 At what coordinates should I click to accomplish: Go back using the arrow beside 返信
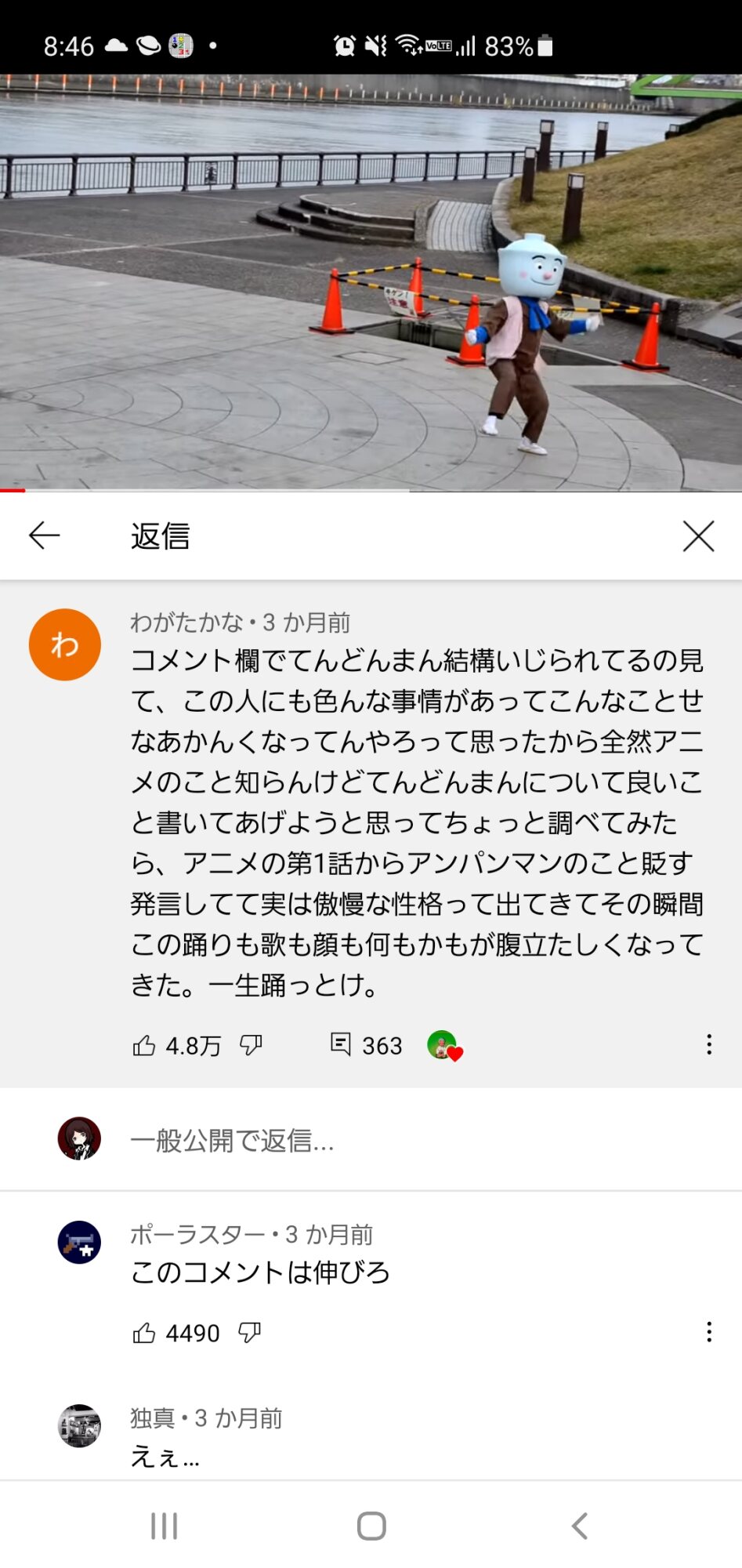point(44,535)
